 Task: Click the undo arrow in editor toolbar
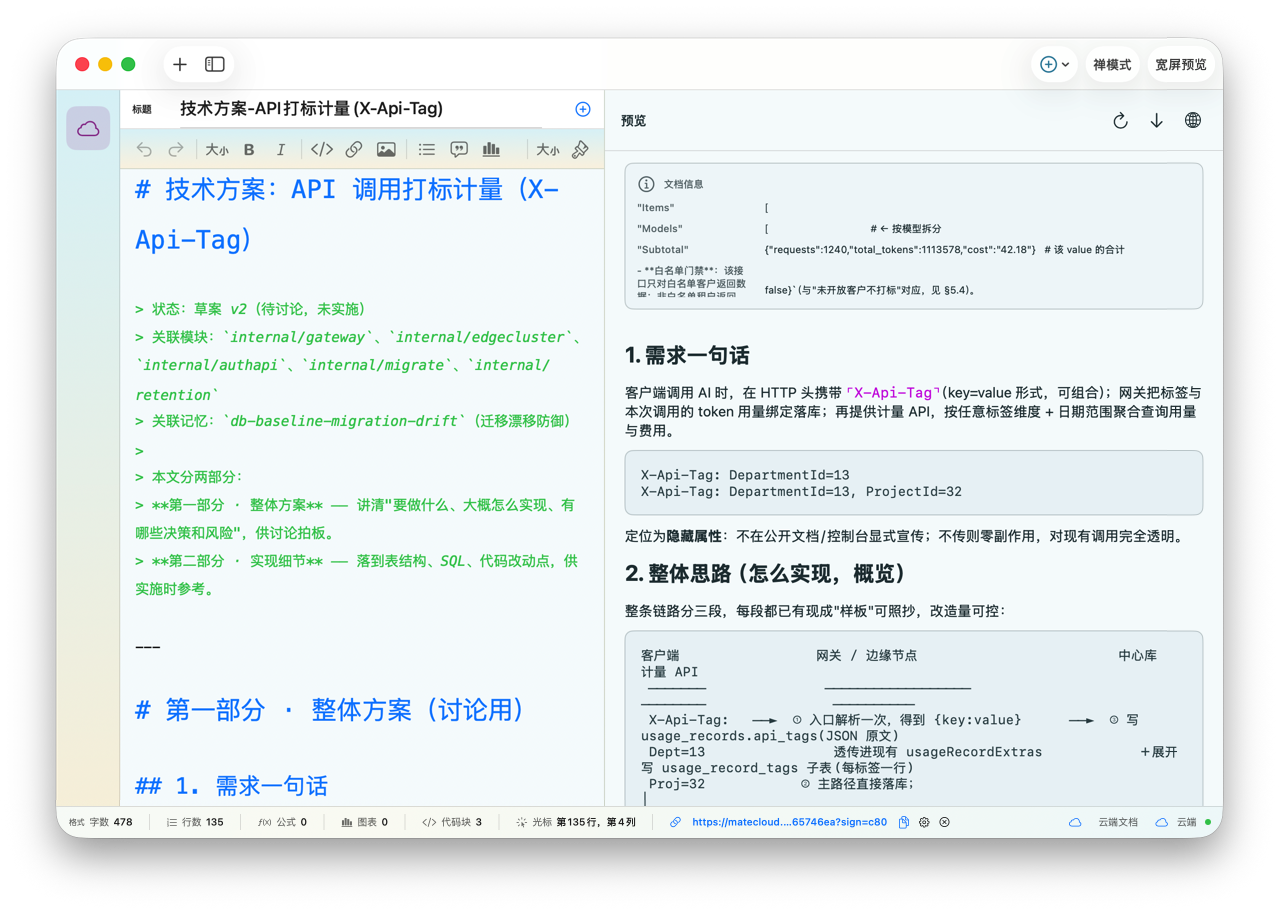click(x=144, y=150)
